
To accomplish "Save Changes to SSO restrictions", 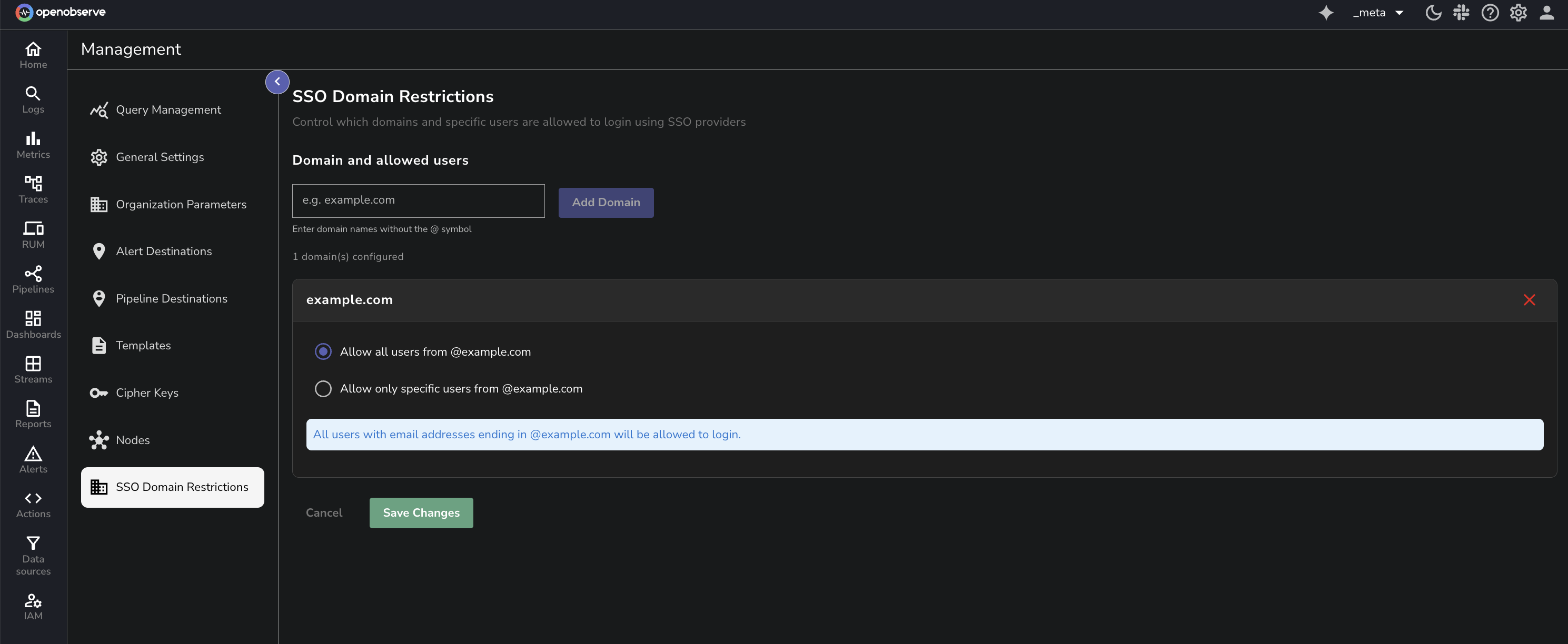I will (x=421, y=512).
